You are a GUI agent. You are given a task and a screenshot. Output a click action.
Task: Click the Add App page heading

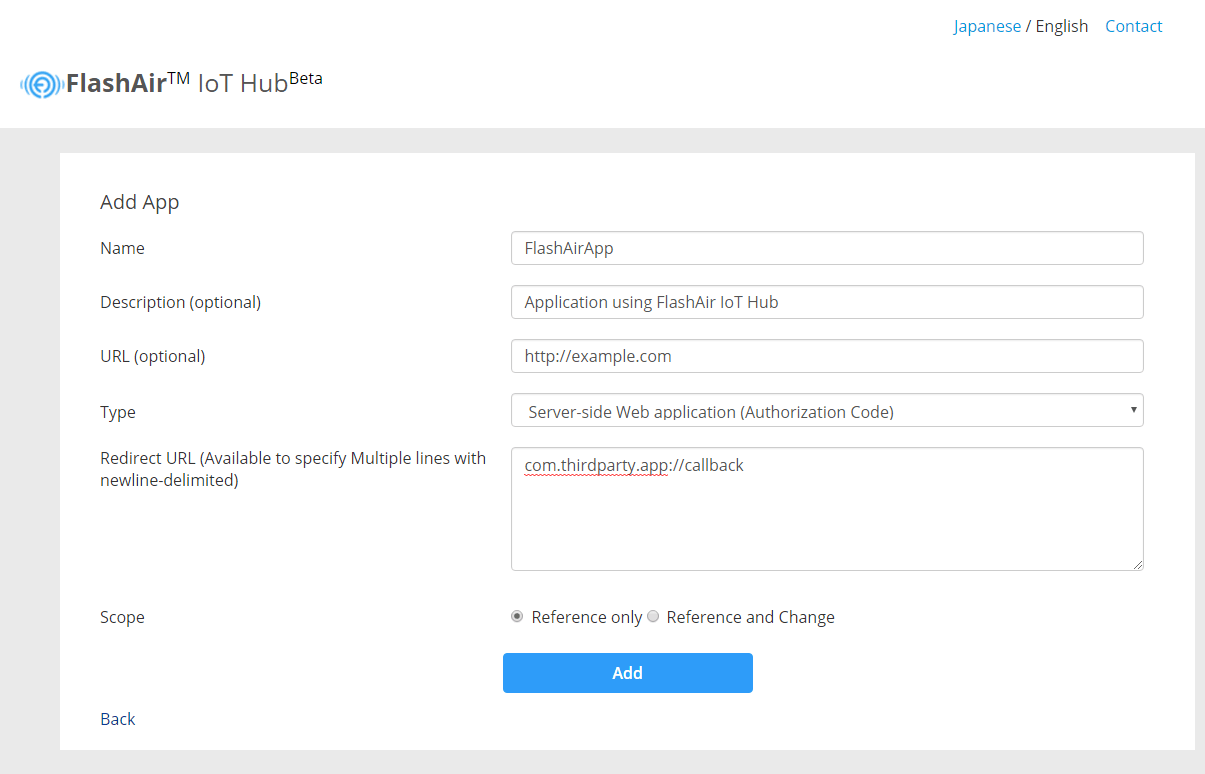(139, 202)
